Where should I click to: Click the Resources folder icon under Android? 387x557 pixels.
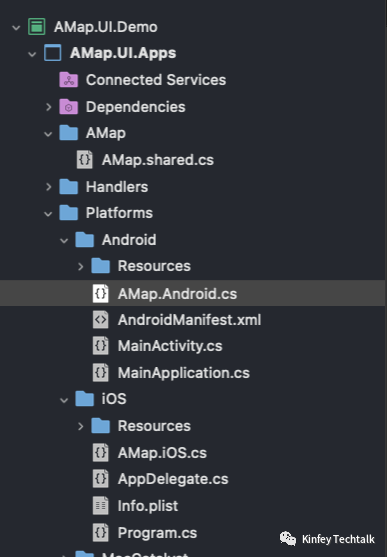tap(101, 266)
